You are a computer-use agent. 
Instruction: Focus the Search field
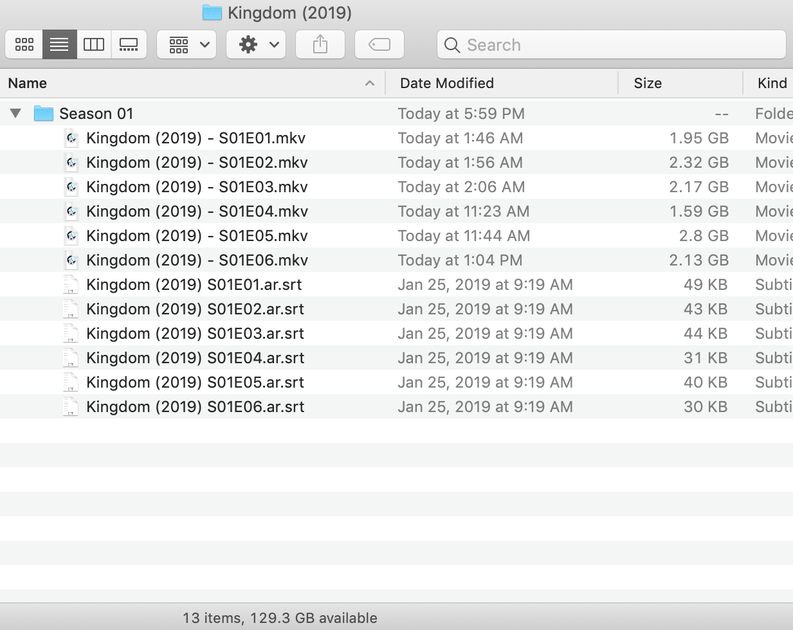point(611,44)
